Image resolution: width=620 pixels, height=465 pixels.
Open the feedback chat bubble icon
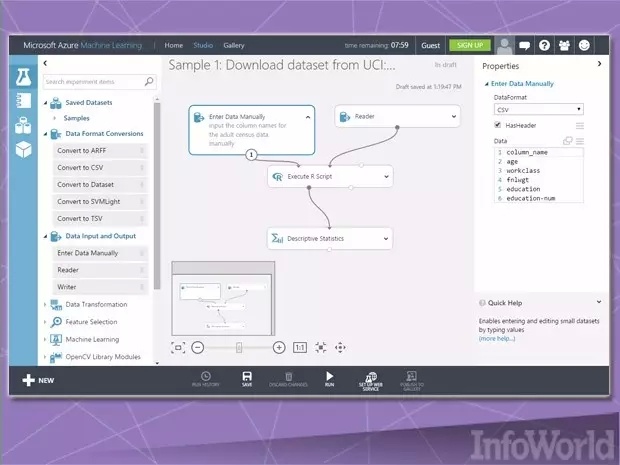[x=524, y=45]
